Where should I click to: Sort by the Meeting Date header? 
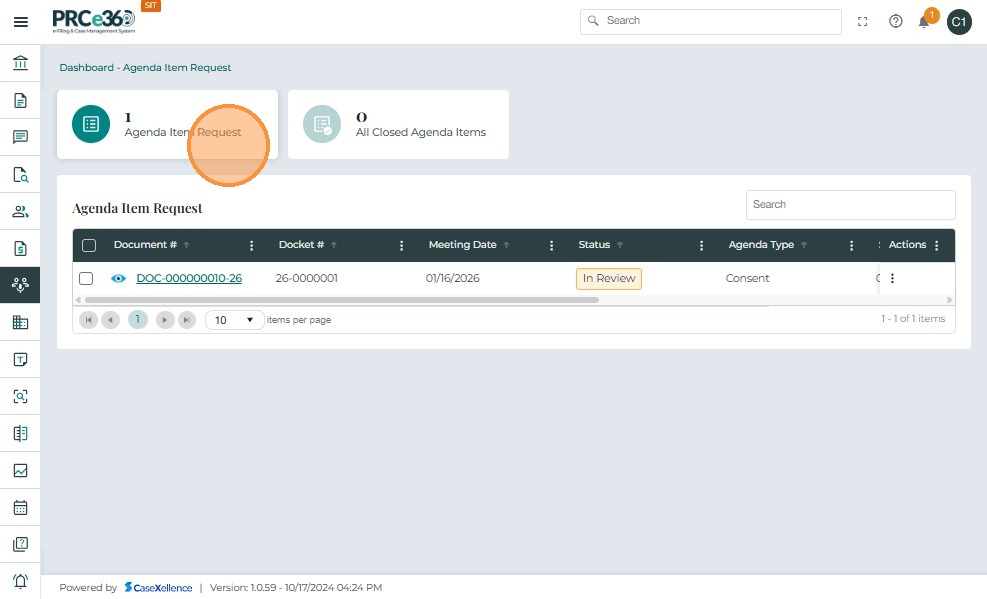pos(463,245)
